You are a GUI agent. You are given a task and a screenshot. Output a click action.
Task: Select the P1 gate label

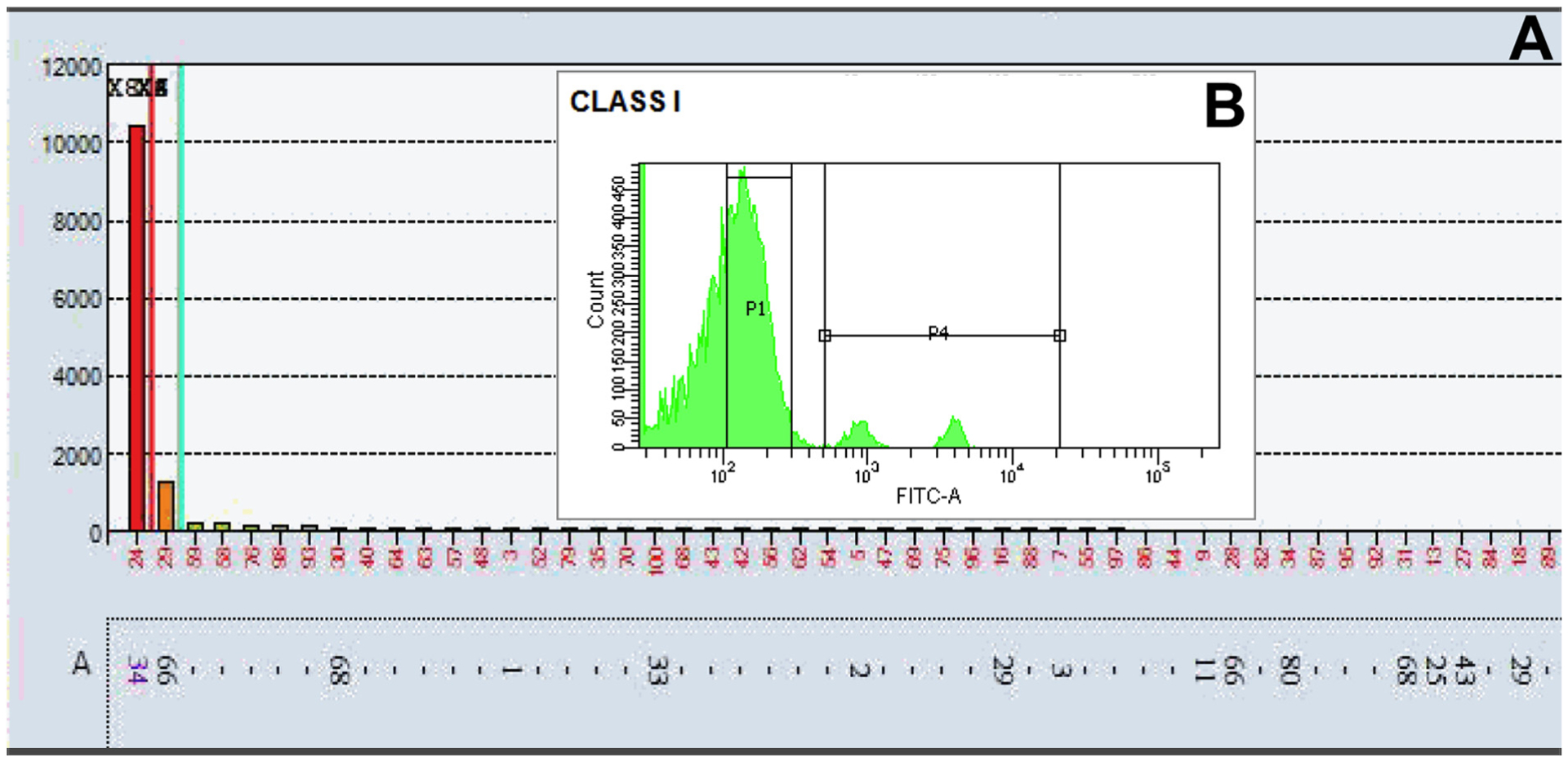click(x=755, y=309)
